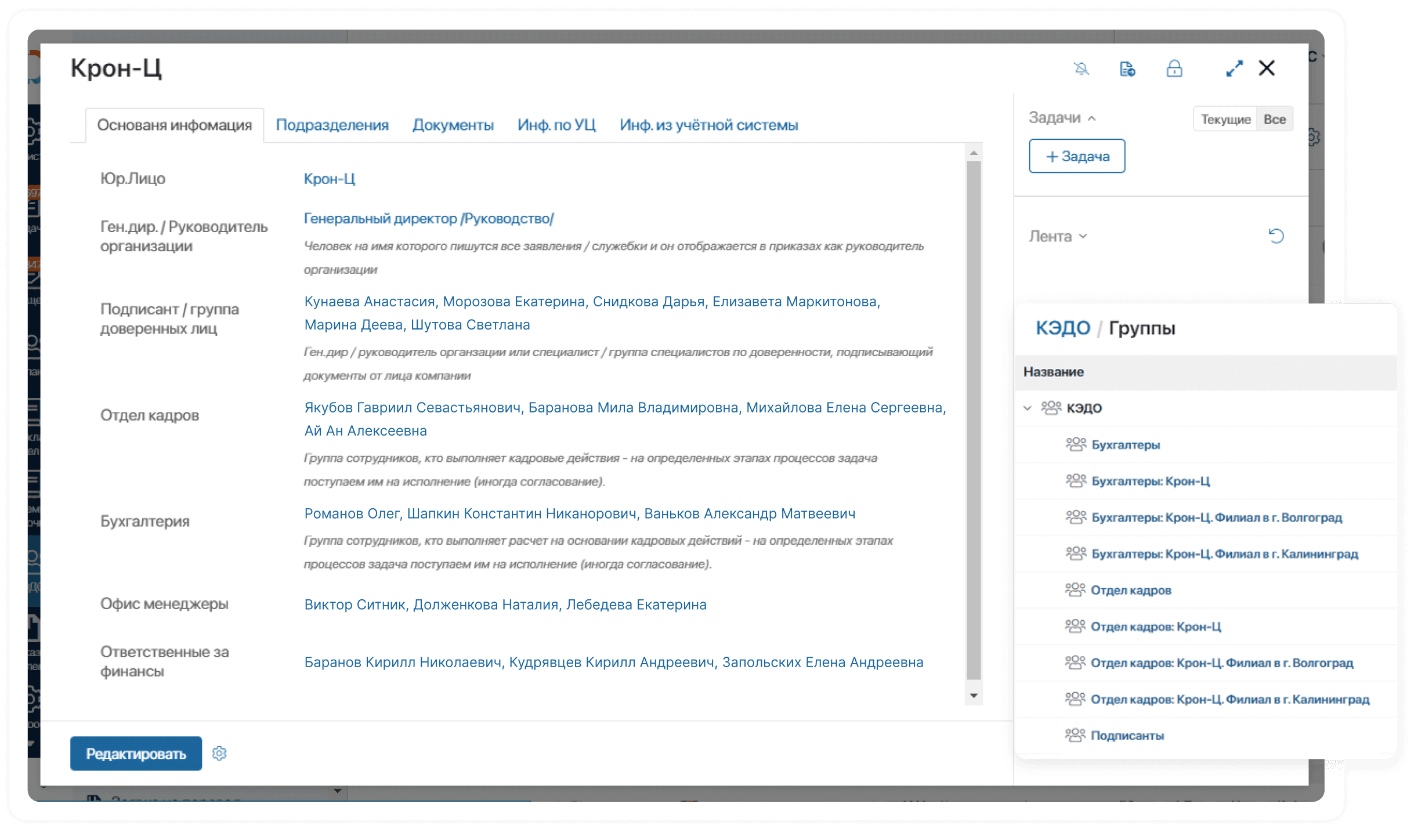Click the scrollbar up arrow
Screen dimensions: 1425x840
(x=974, y=153)
